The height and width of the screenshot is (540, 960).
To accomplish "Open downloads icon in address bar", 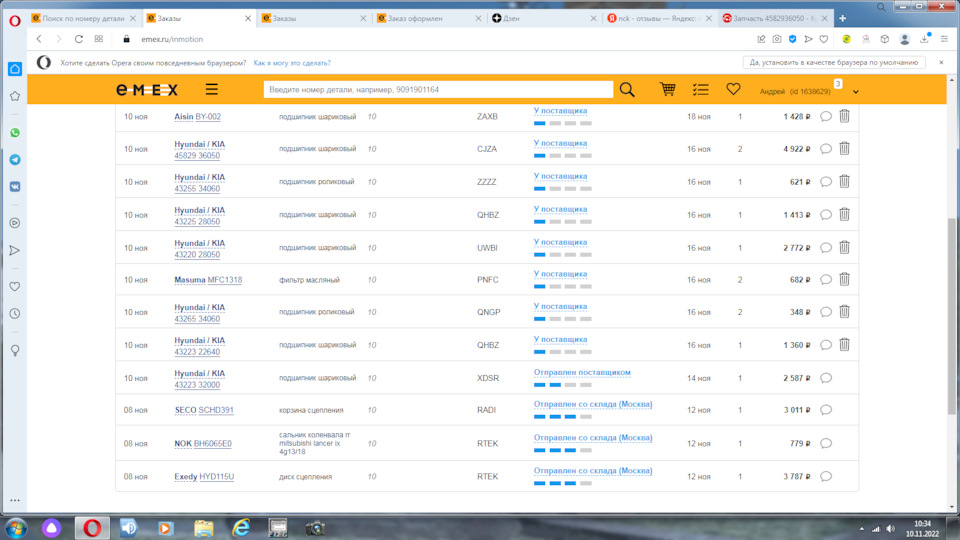I will coord(924,39).
